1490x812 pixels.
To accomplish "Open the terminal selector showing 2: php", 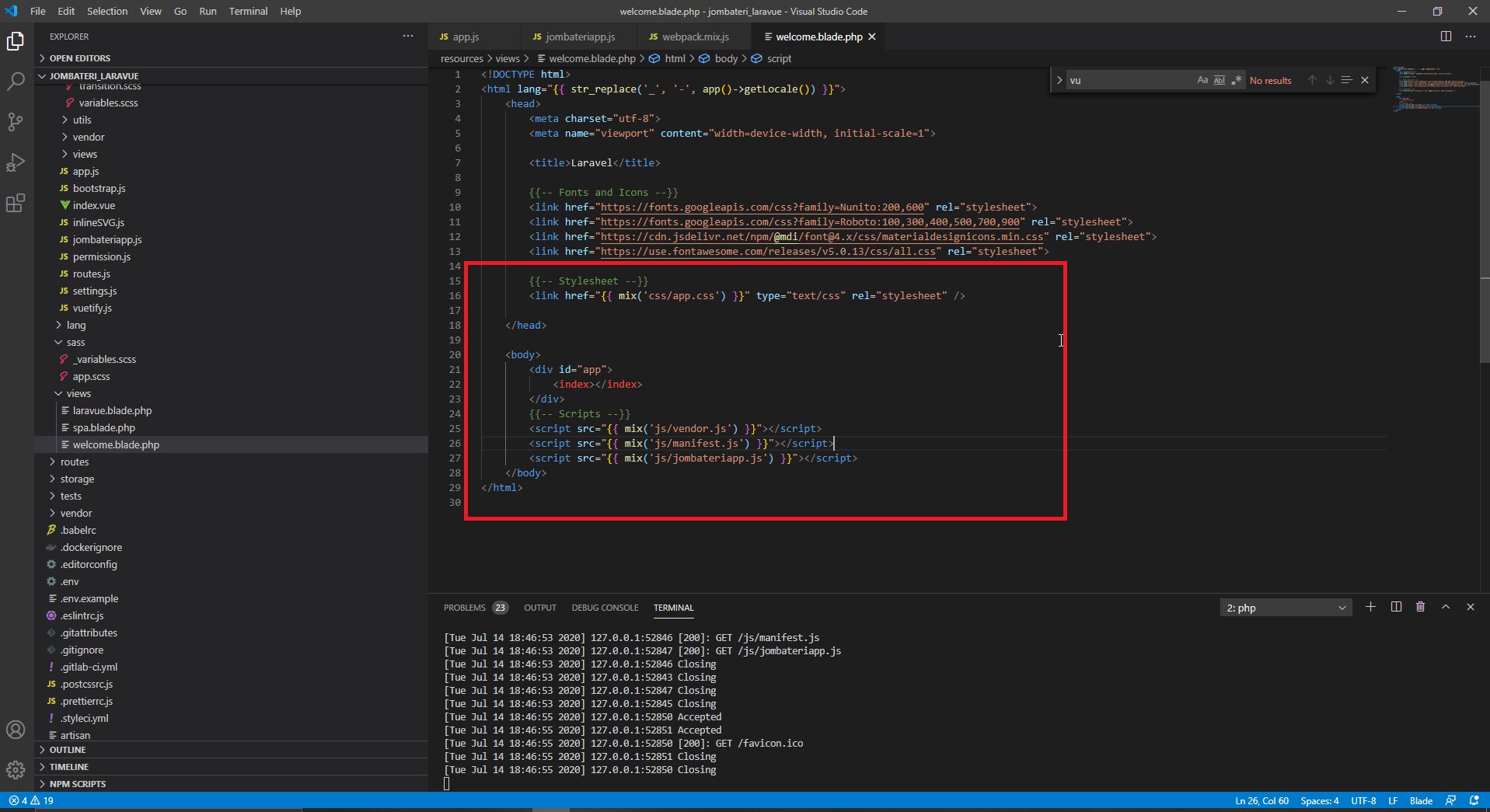I will pyautogui.click(x=1286, y=607).
